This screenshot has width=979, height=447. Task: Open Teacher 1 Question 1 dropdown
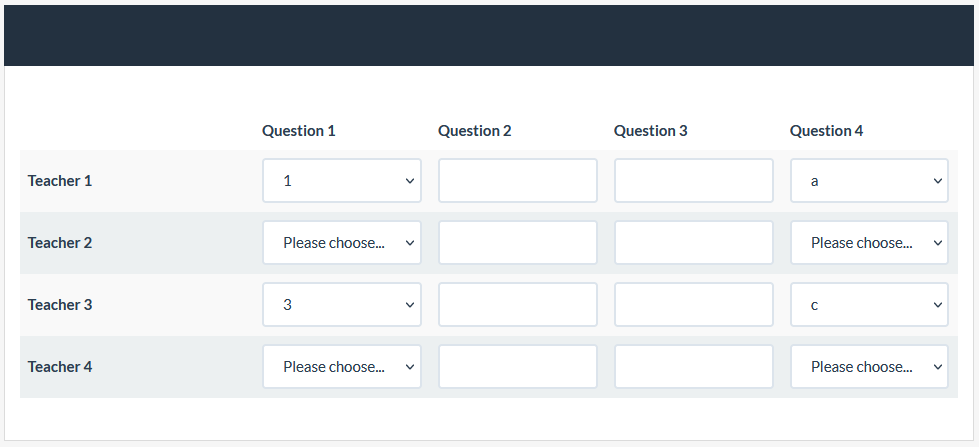point(341,181)
